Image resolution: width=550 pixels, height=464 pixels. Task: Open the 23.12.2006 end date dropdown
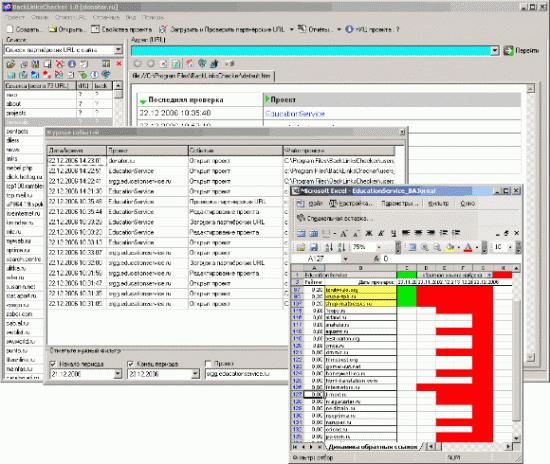(x=195, y=374)
